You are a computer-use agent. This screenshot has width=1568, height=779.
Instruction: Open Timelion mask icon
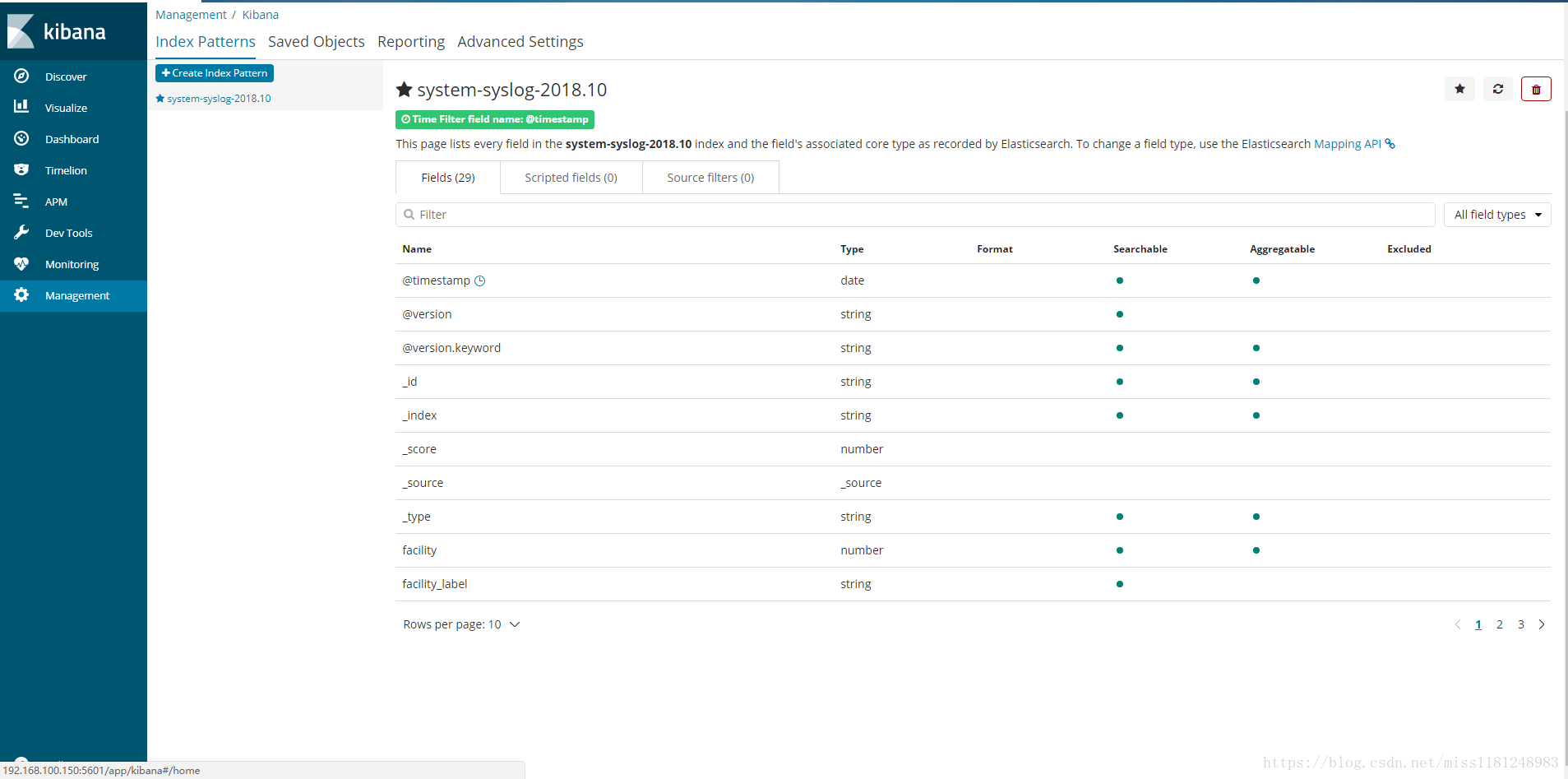(x=21, y=169)
